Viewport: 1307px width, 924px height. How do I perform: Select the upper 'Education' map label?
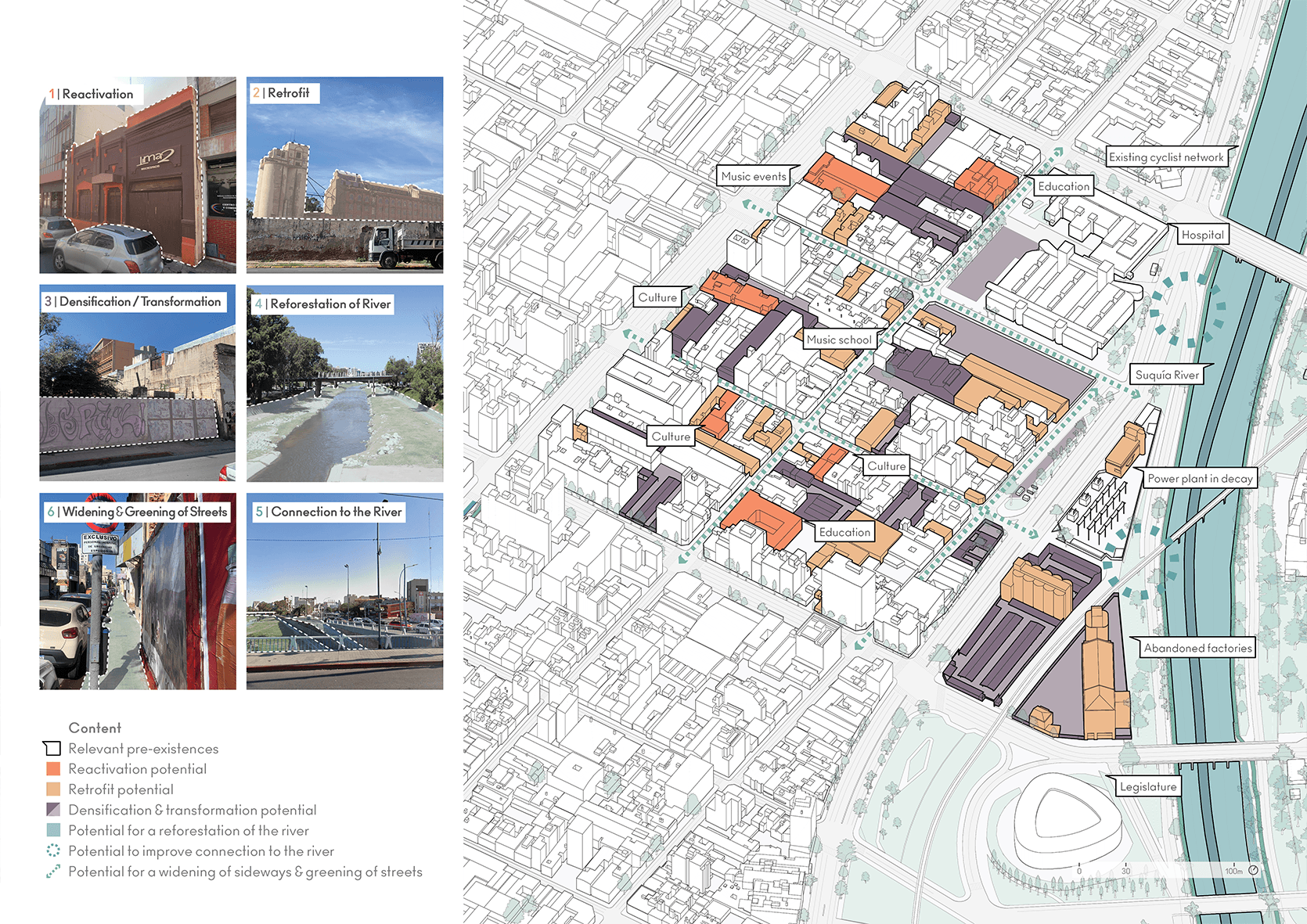[x=1064, y=186]
